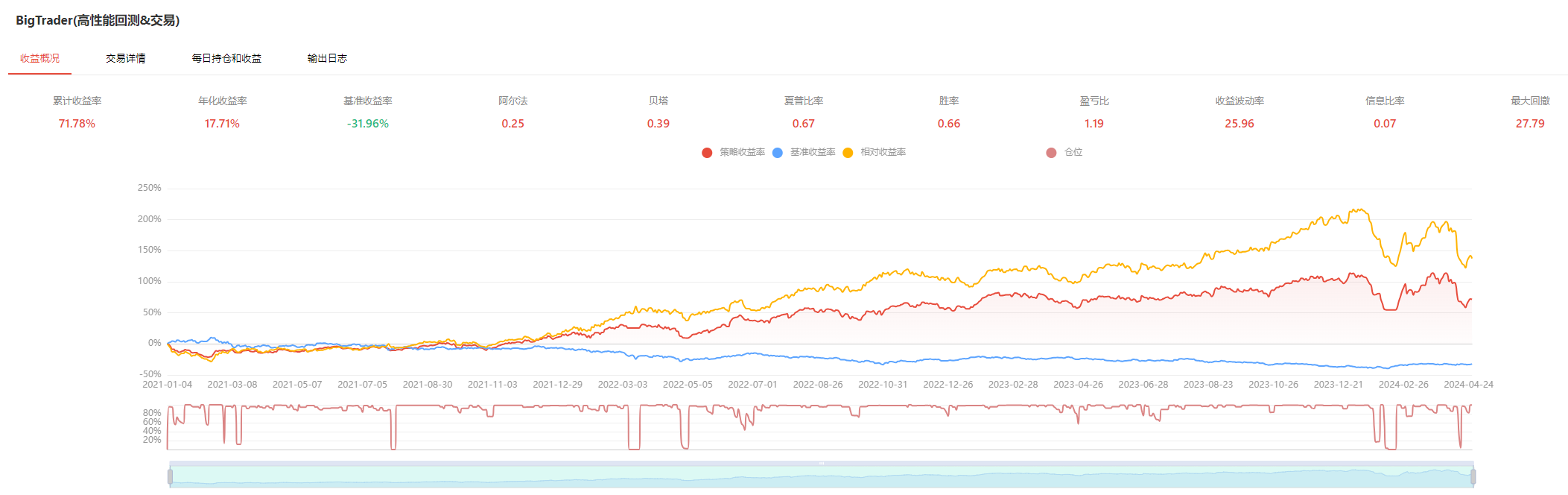Switch to the 收益概况 tab
1568x495 pixels.
[x=39, y=58]
